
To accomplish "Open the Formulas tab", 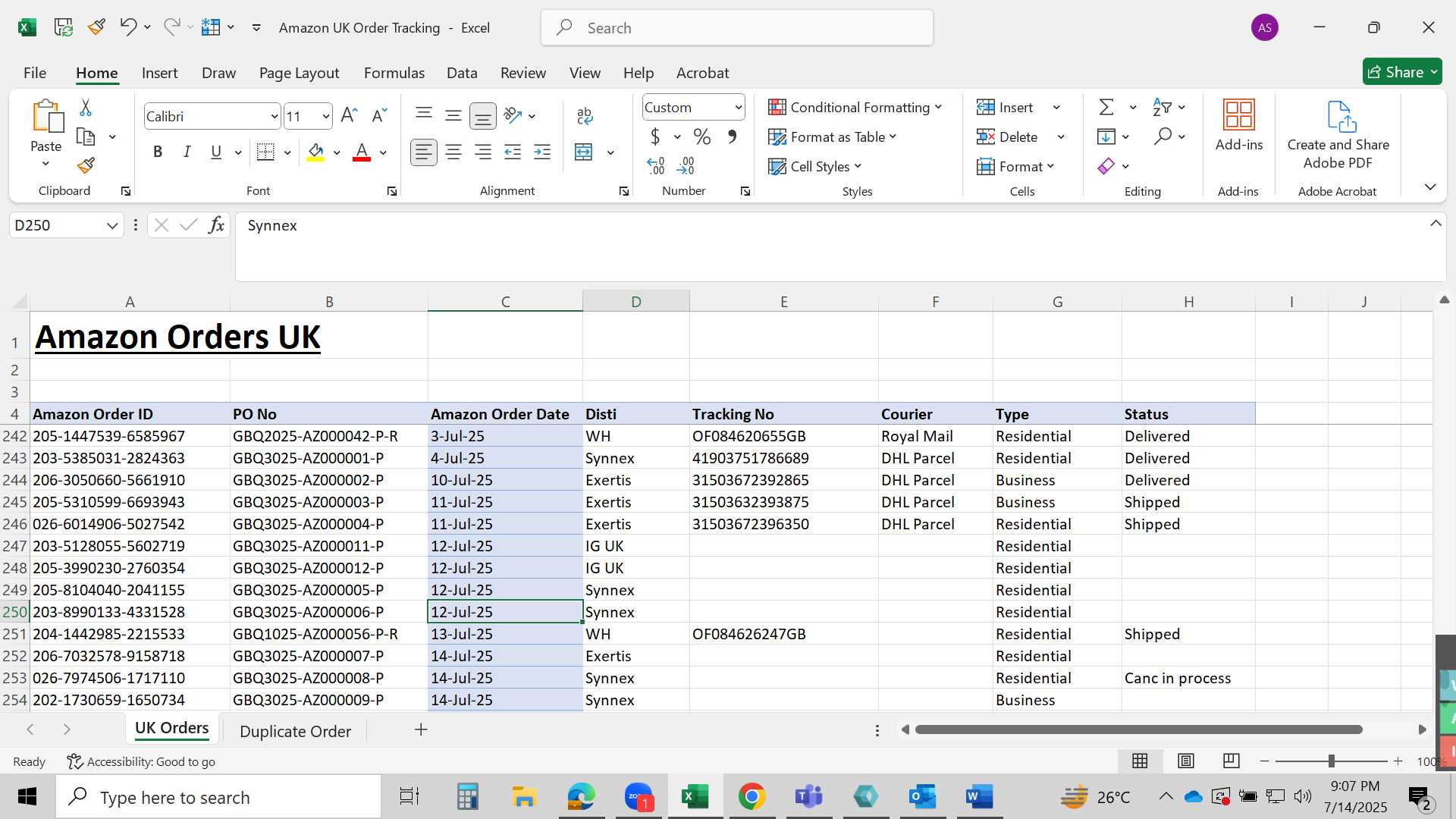I will (x=394, y=73).
